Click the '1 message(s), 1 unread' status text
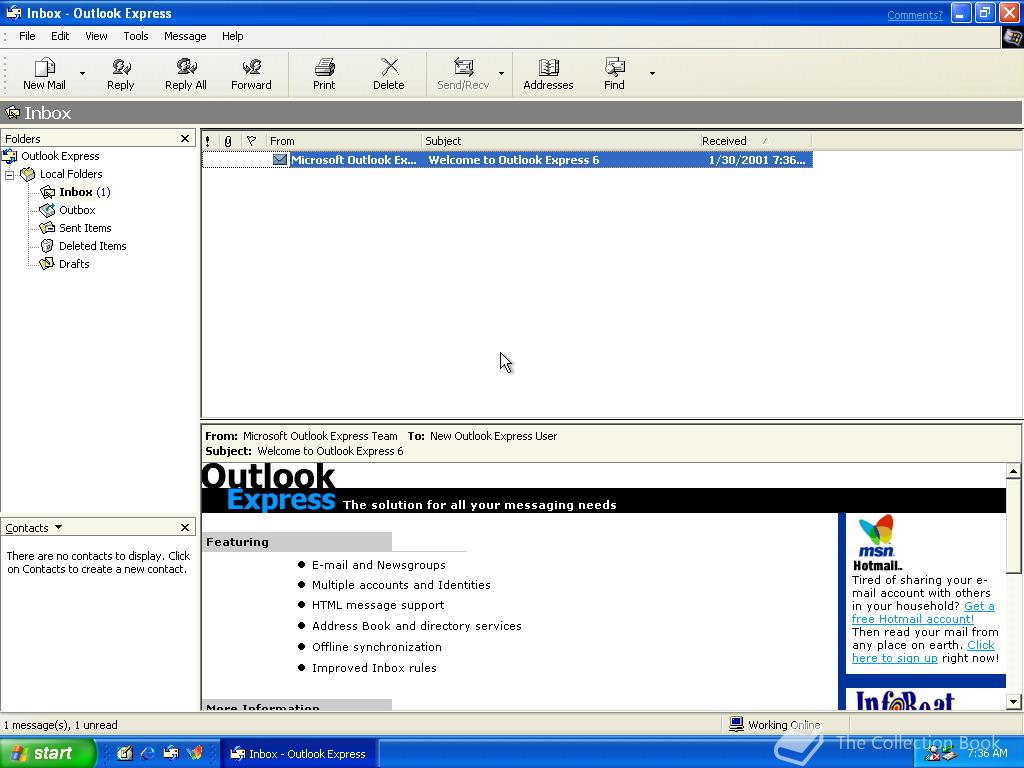 (x=61, y=725)
